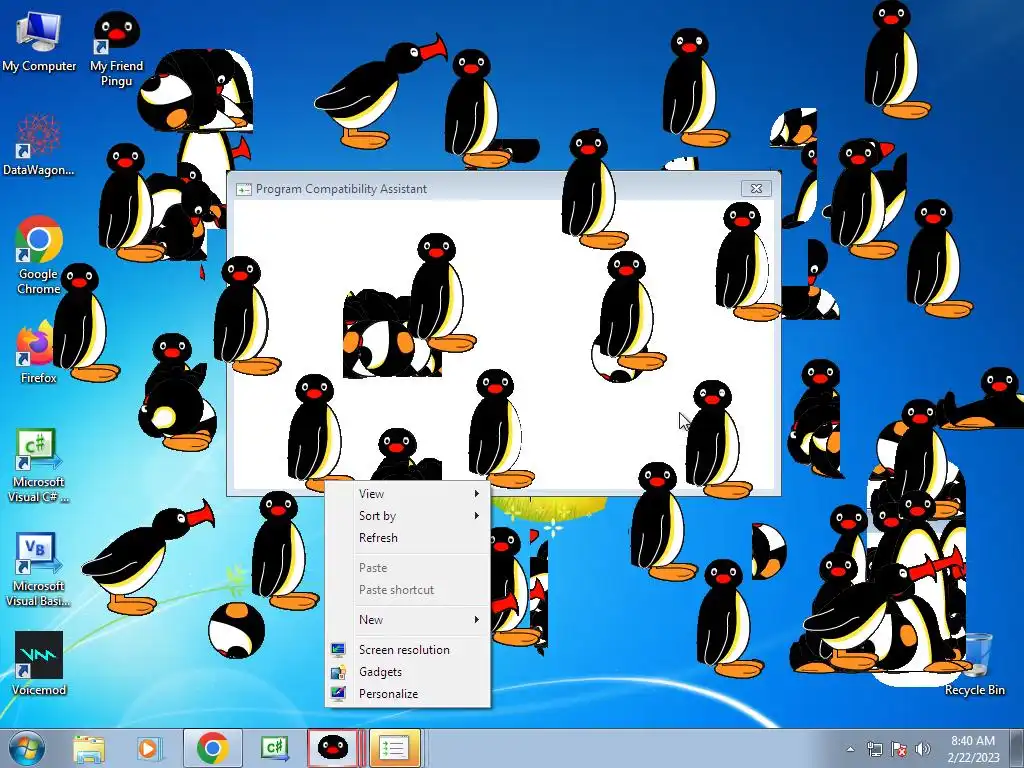The image size is (1024, 768).
Task: Select the Microsoft Visual Basic shortcut
Action: click(38, 569)
